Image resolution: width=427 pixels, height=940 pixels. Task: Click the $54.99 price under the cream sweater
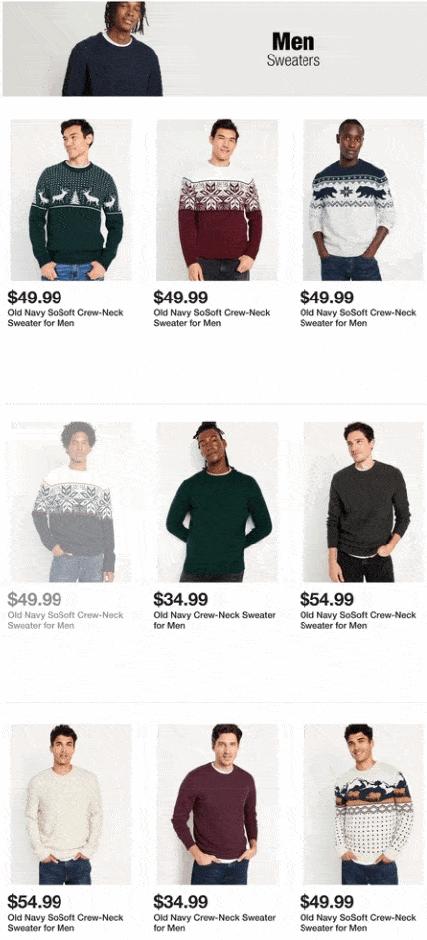point(34,901)
